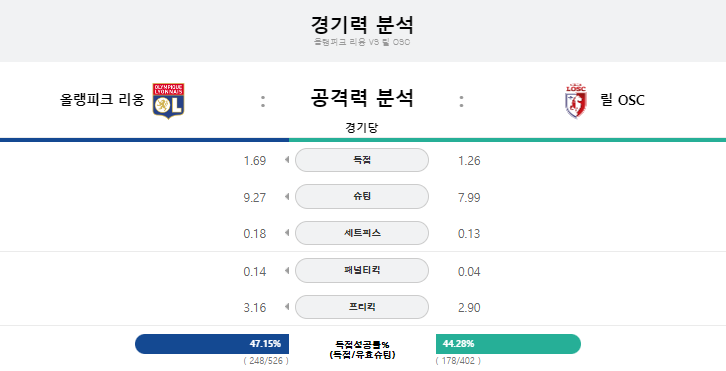
Task: Click the arrow beside 3.16 free kicks
Action: pyautogui.click(x=287, y=307)
